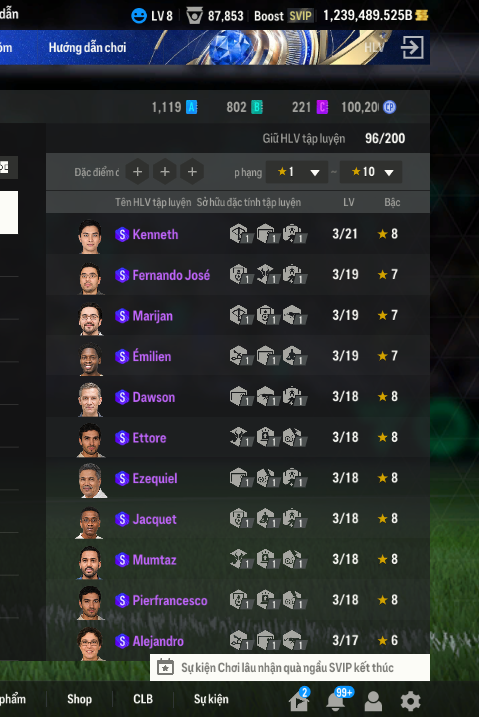479x717 pixels.
Task: Open the profile silhouette icon
Action: [373, 701]
